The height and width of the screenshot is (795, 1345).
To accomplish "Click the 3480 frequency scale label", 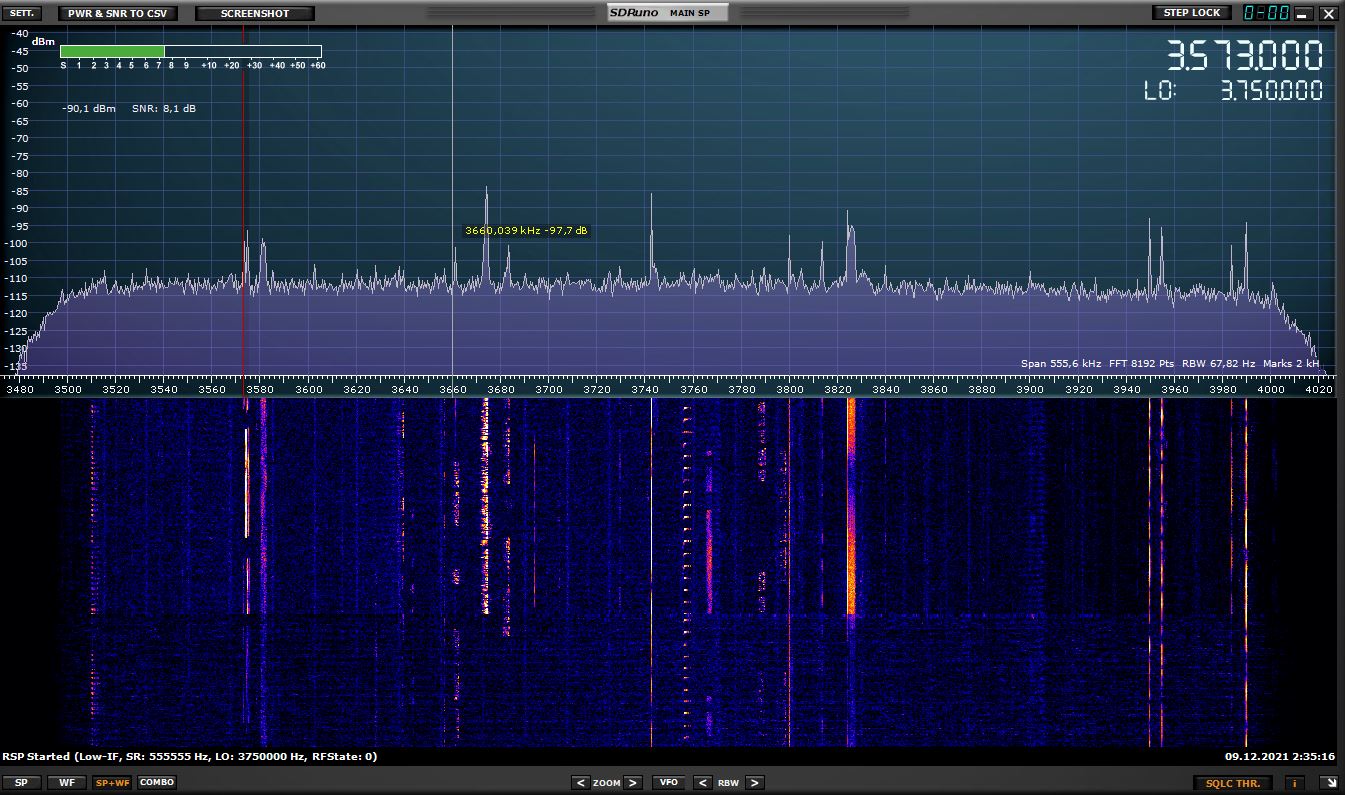I will tap(19, 389).
